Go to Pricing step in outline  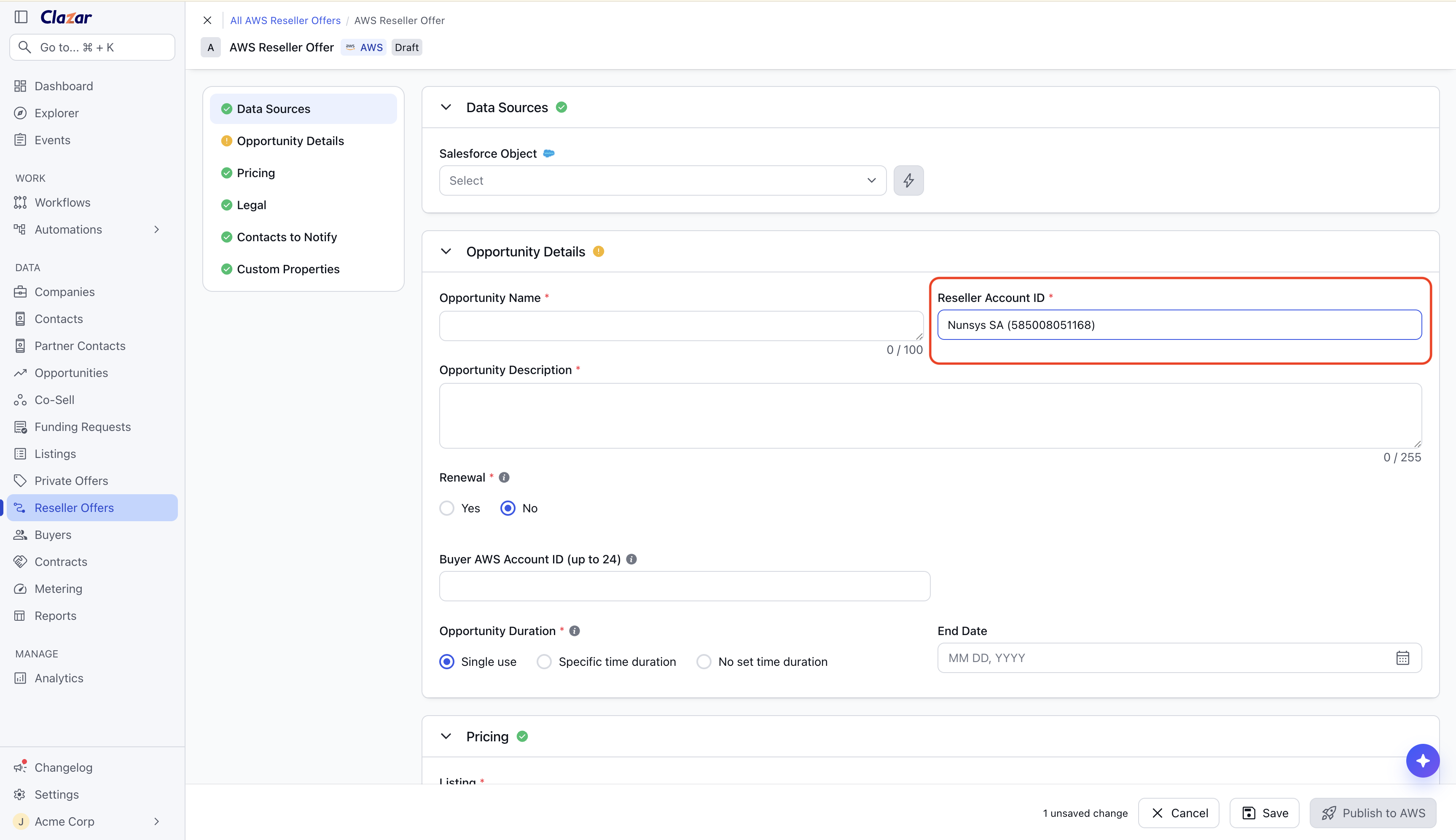pos(304,173)
